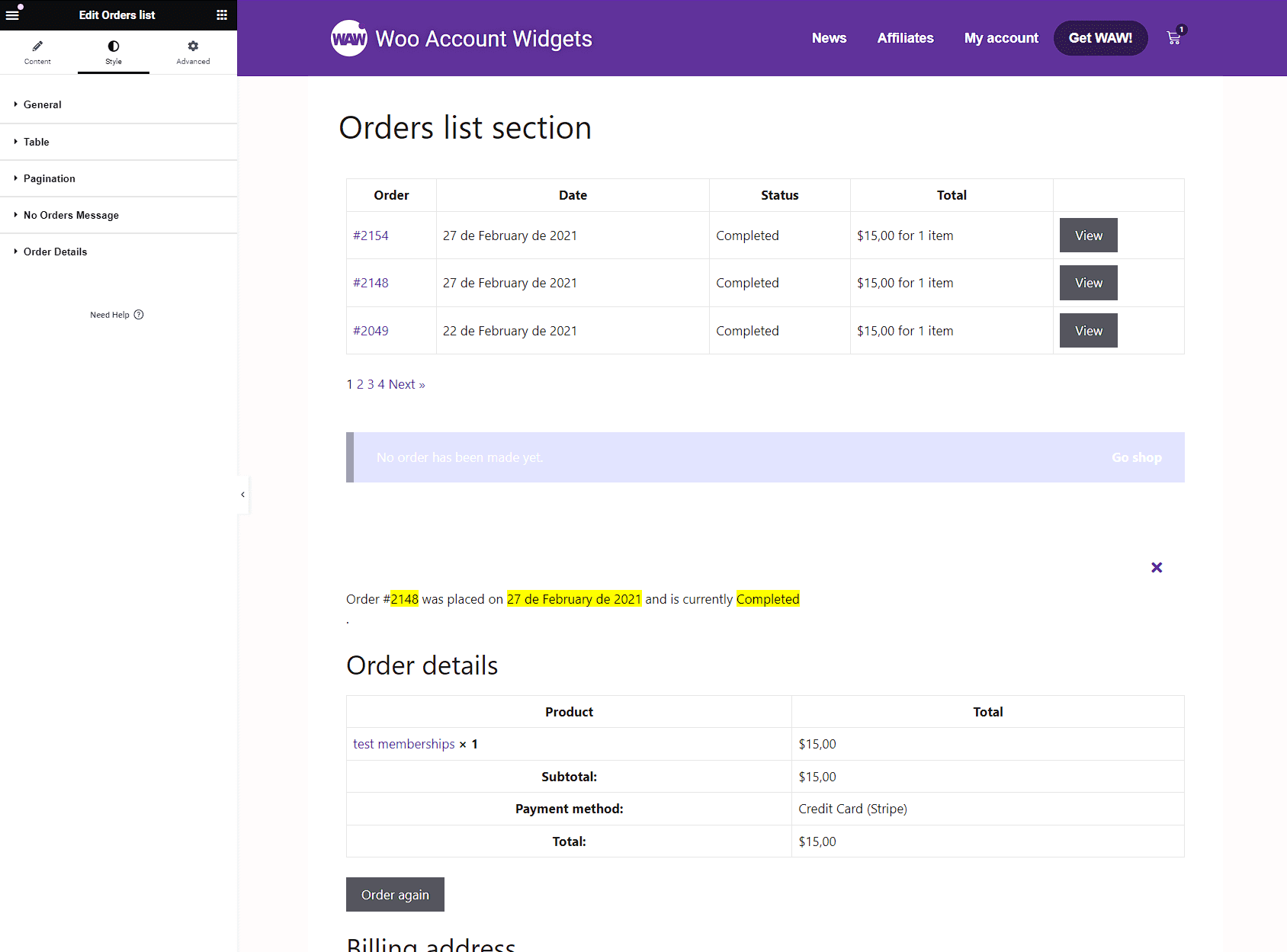Go to pagination page 2
1287x952 pixels.
pos(360,384)
